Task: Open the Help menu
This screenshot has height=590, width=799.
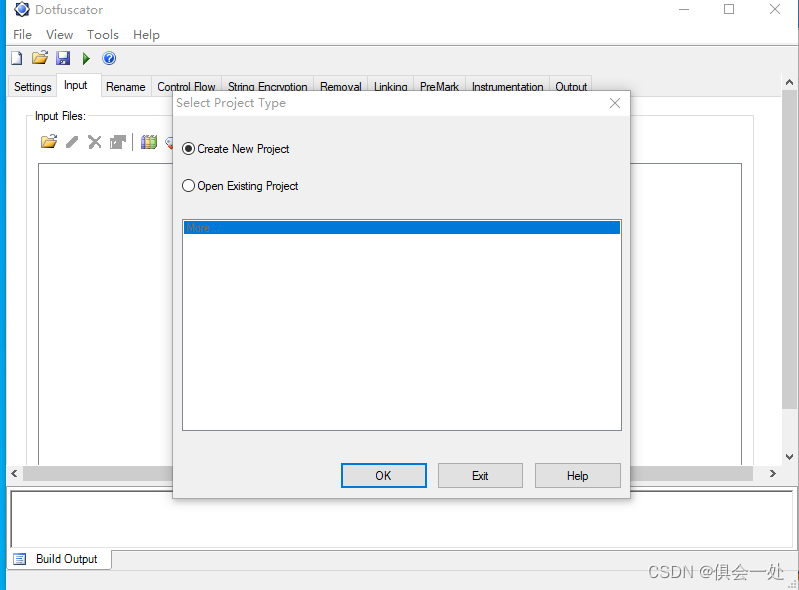Action: (x=146, y=35)
